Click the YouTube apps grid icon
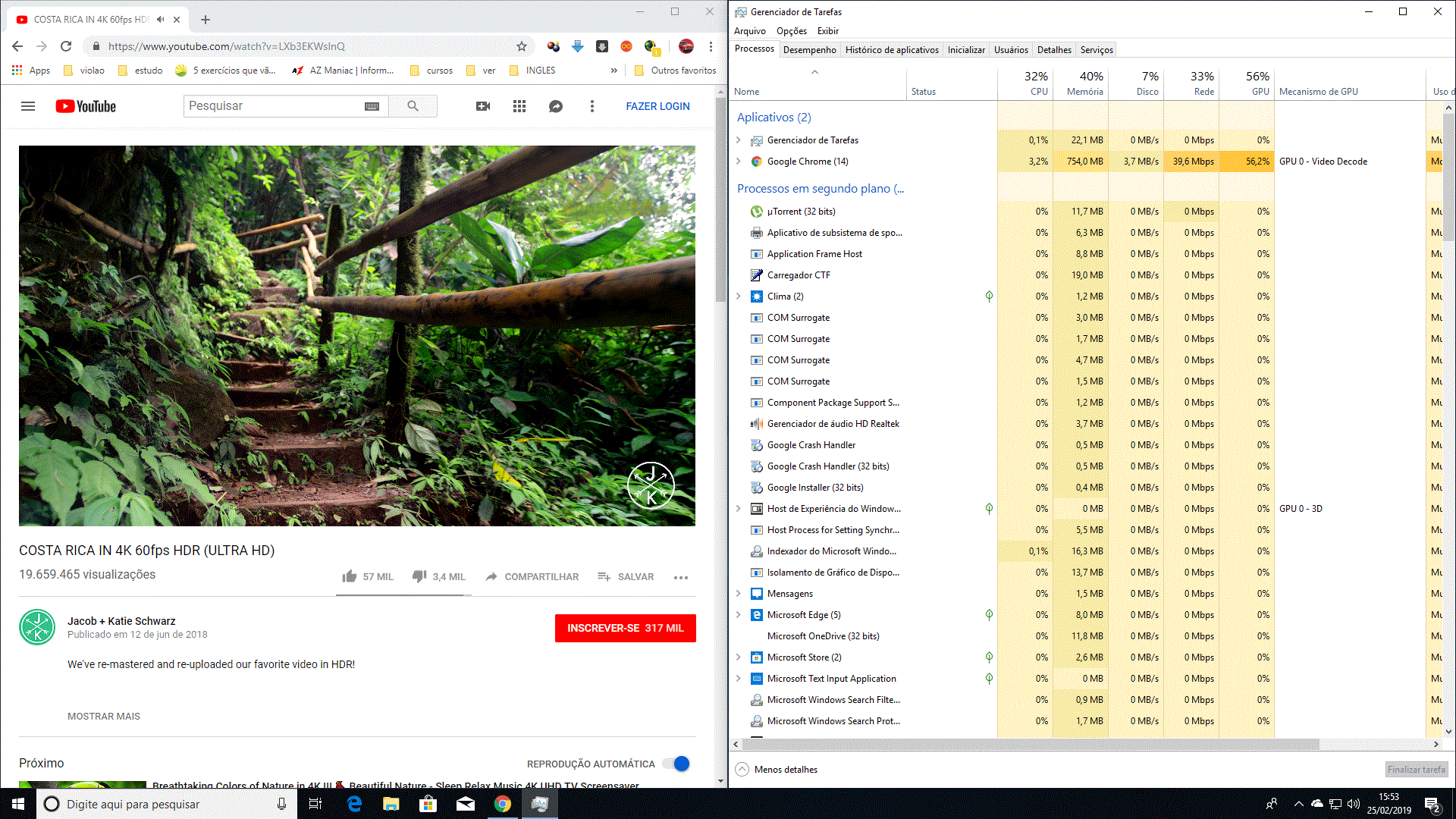Image resolution: width=1456 pixels, height=819 pixels. click(519, 106)
